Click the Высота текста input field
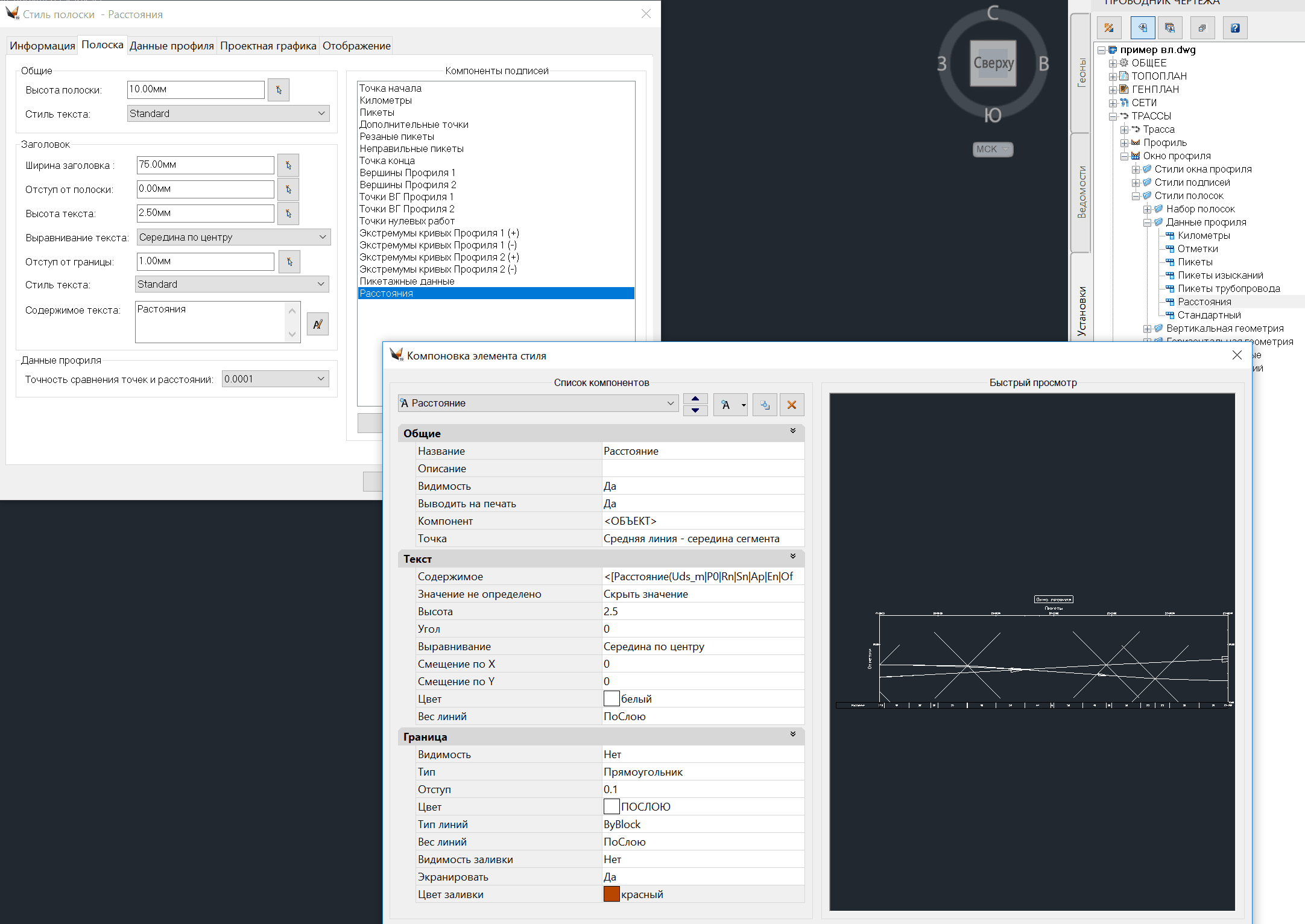 205,213
